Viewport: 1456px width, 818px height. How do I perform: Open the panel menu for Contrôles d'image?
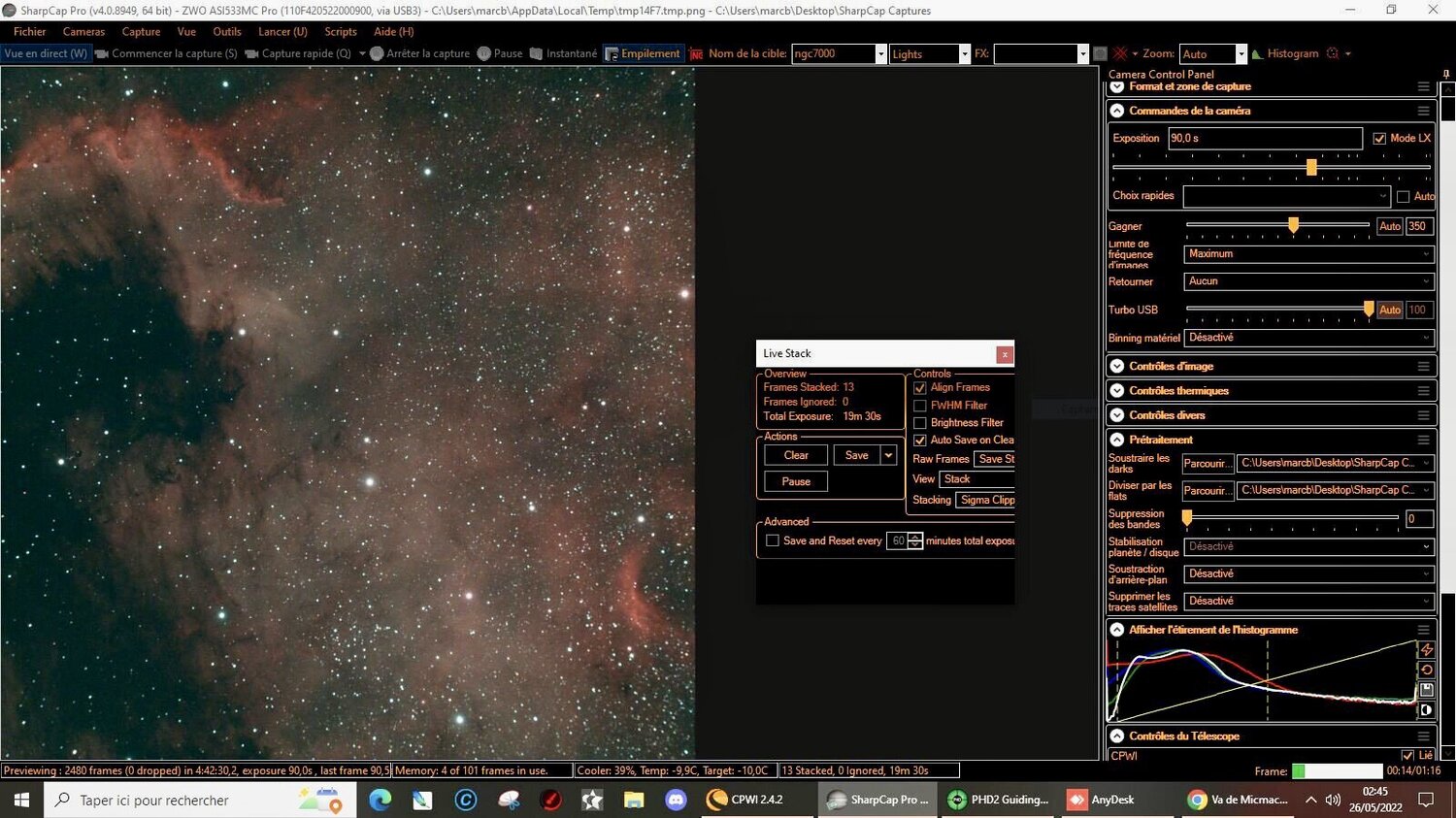click(1423, 366)
